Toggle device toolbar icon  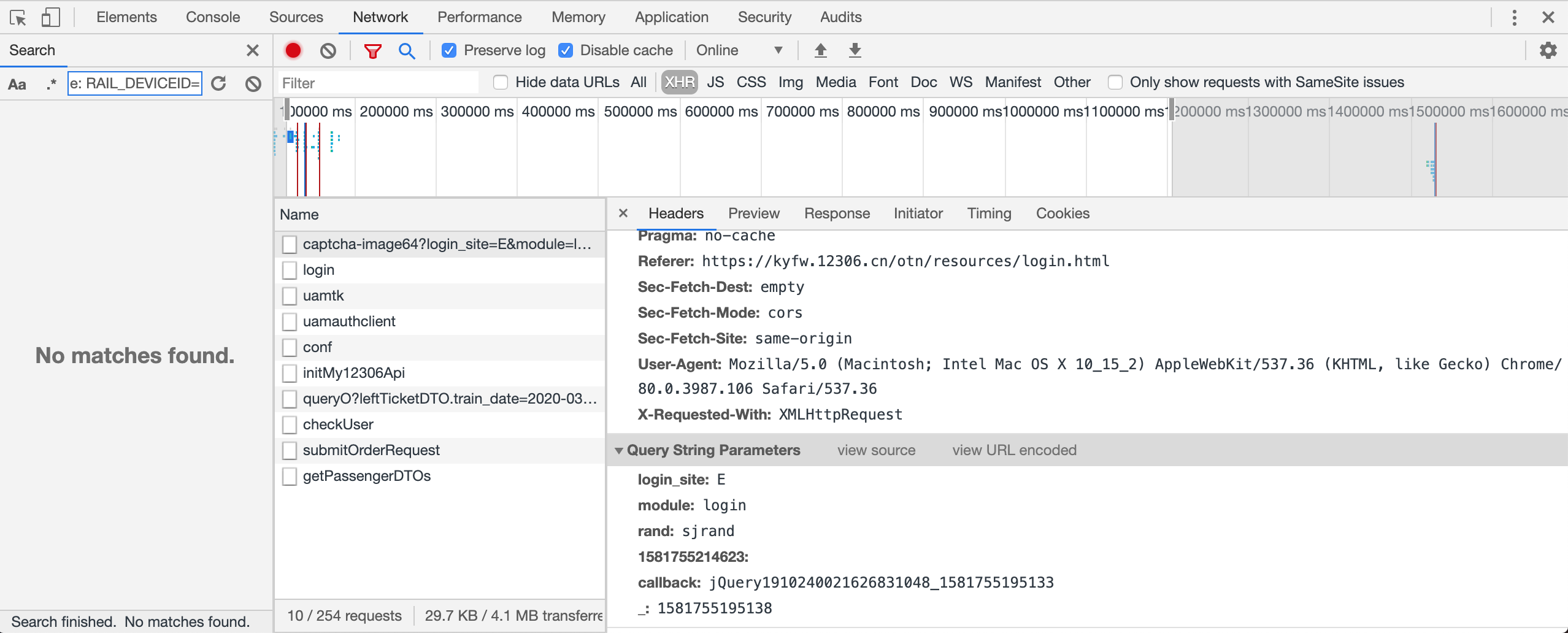pos(50,17)
